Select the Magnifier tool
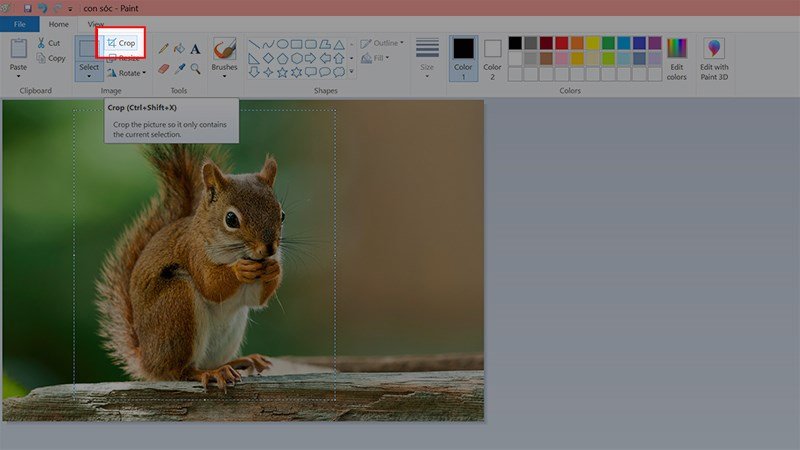This screenshot has width=800, height=450. pos(195,68)
